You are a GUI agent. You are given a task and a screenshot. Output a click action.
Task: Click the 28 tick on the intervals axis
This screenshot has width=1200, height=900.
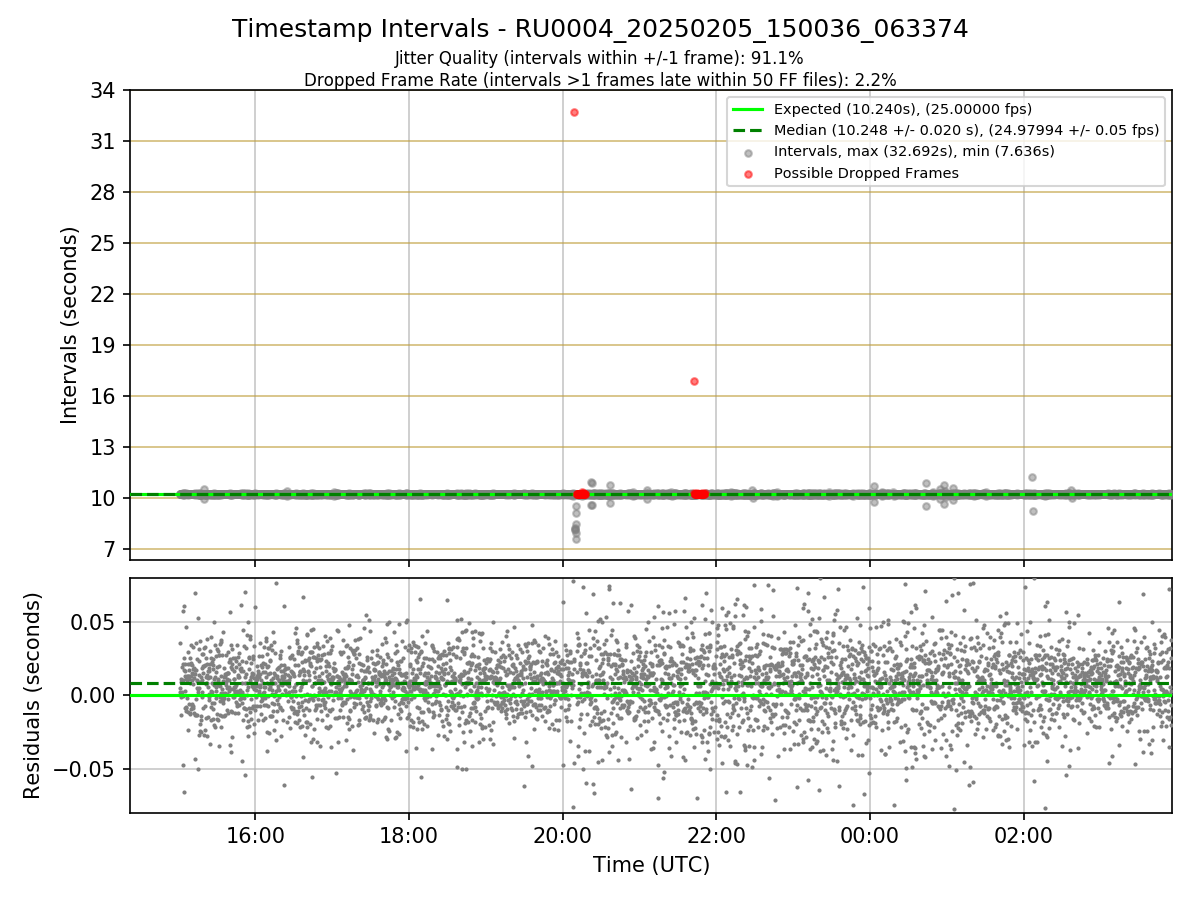[103, 193]
